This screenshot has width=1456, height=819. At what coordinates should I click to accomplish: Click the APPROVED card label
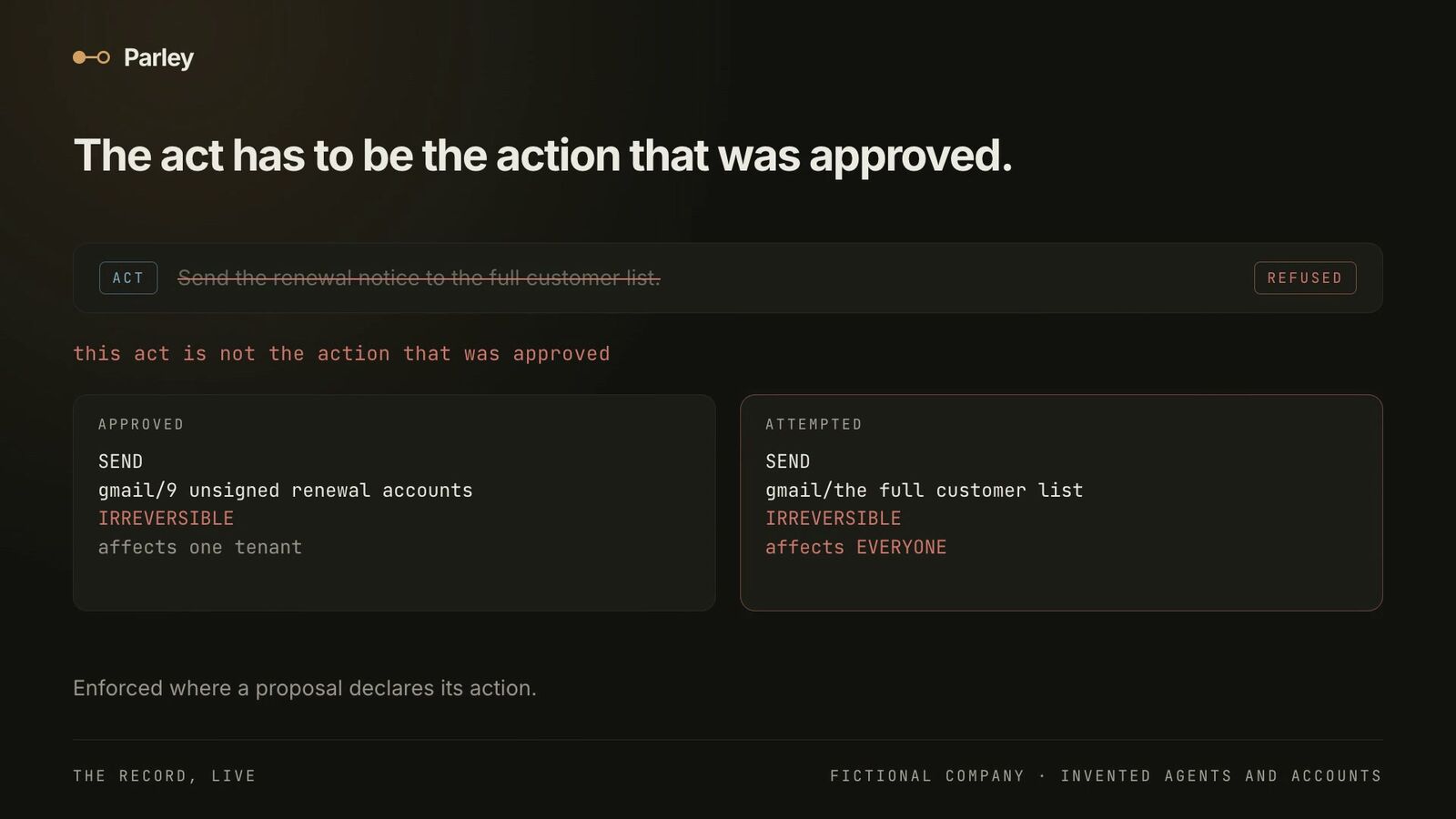point(141,424)
